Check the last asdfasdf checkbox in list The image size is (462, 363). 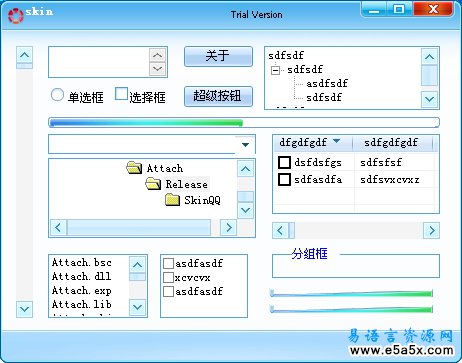click(x=168, y=291)
